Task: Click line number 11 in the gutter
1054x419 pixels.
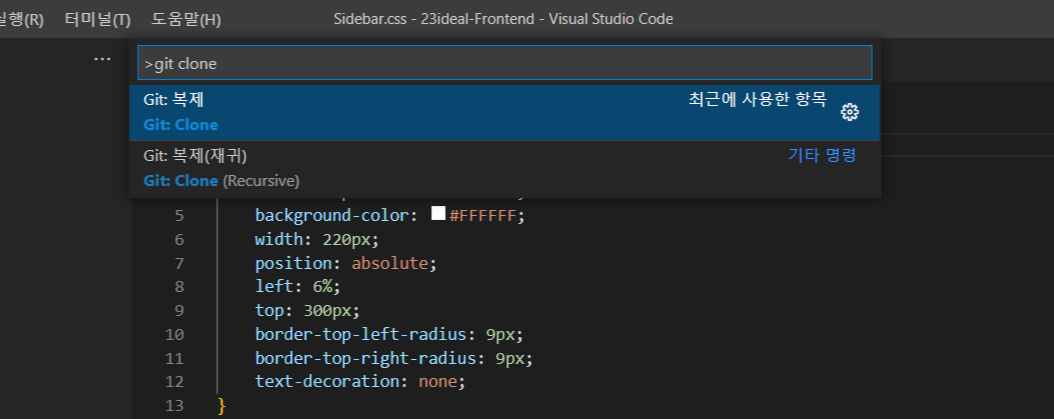Action: pyautogui.click(x=174, y=358)
